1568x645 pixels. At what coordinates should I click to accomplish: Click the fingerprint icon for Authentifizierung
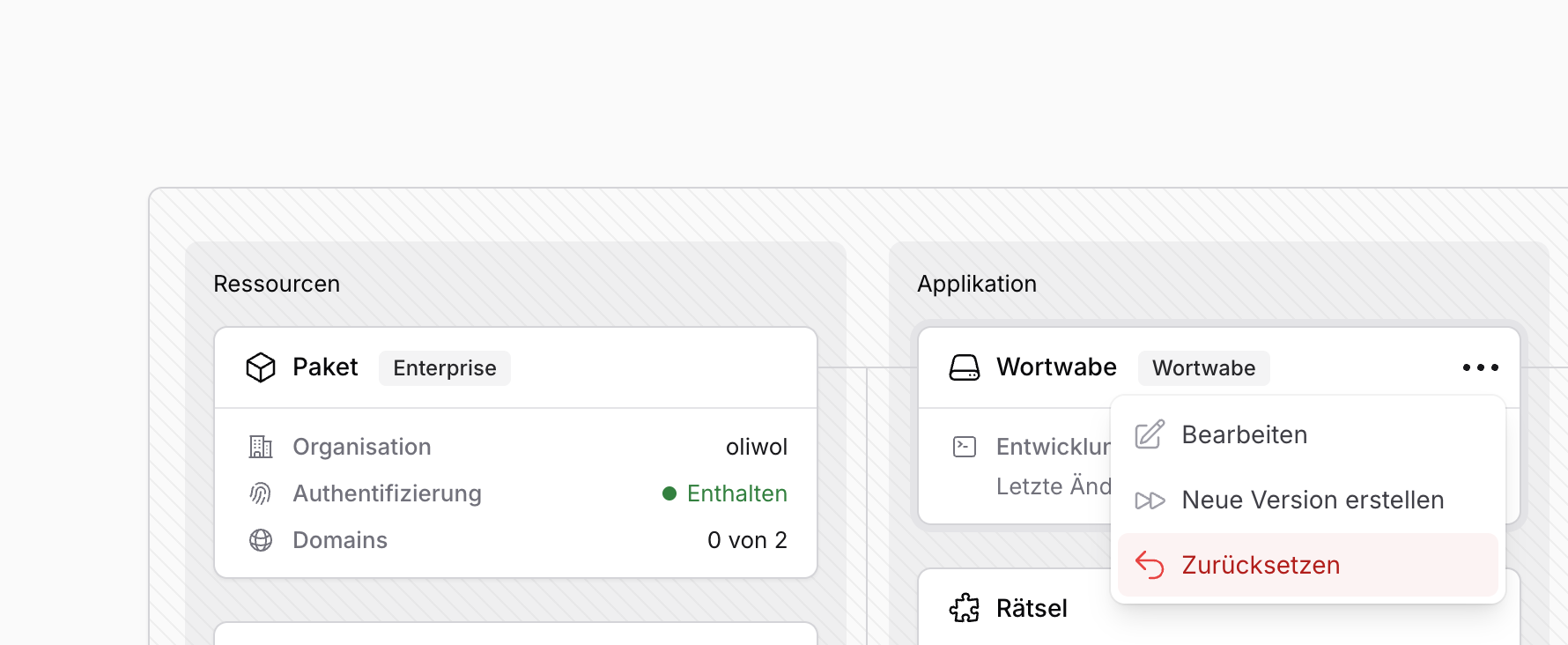pyautogui.click(x=260, y=493)
